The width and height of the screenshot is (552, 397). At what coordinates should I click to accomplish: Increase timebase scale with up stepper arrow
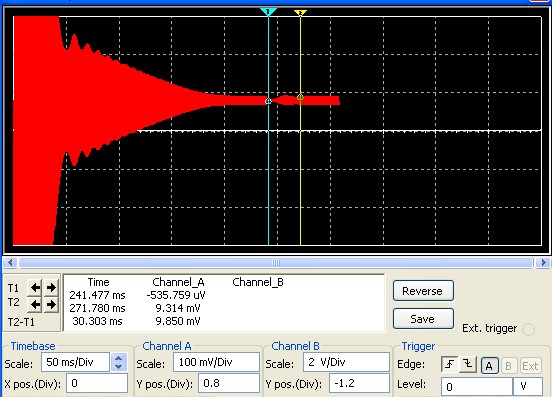click(x=119, y=358)
